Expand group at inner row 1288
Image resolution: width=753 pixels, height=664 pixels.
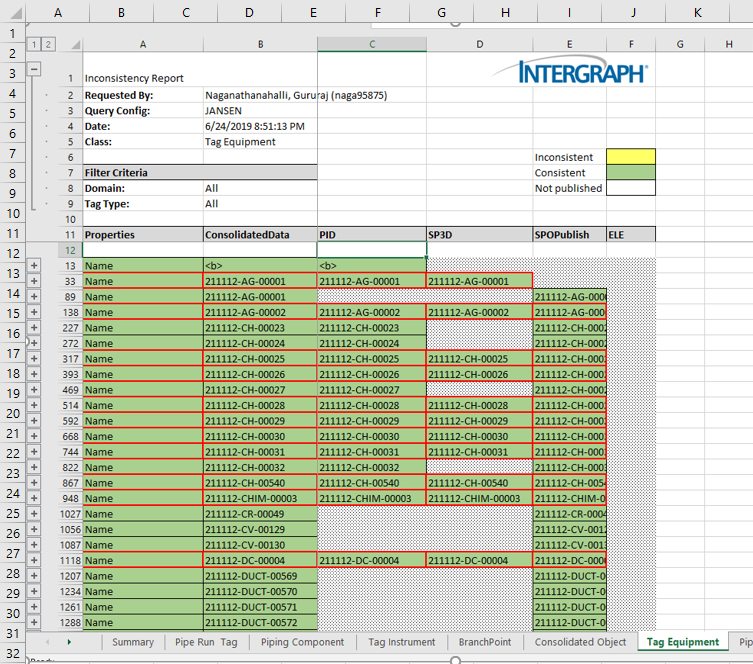tap(35, 622)
